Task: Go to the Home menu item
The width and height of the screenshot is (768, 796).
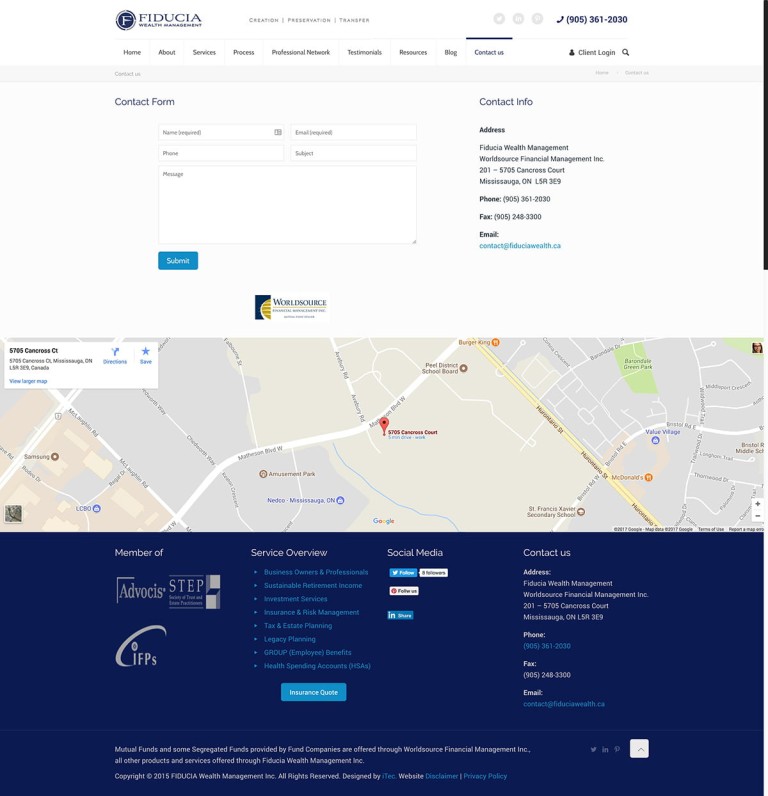Action: click(132, 52)
